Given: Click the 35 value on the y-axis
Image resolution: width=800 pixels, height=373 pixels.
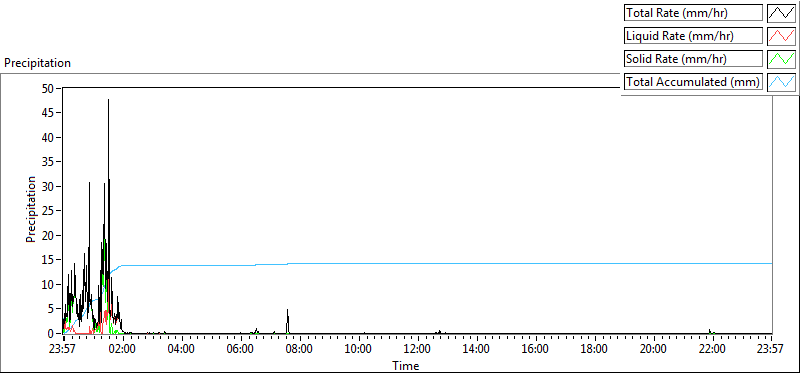Looking at the screenshot, I should point(49,162).
